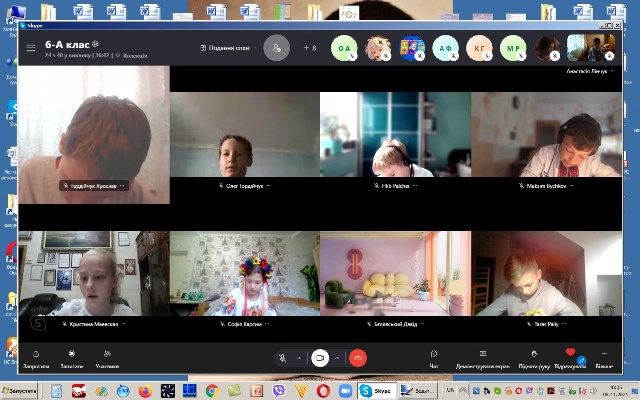Open the chat panel
The image size is (640, 400).
[434, 356]
